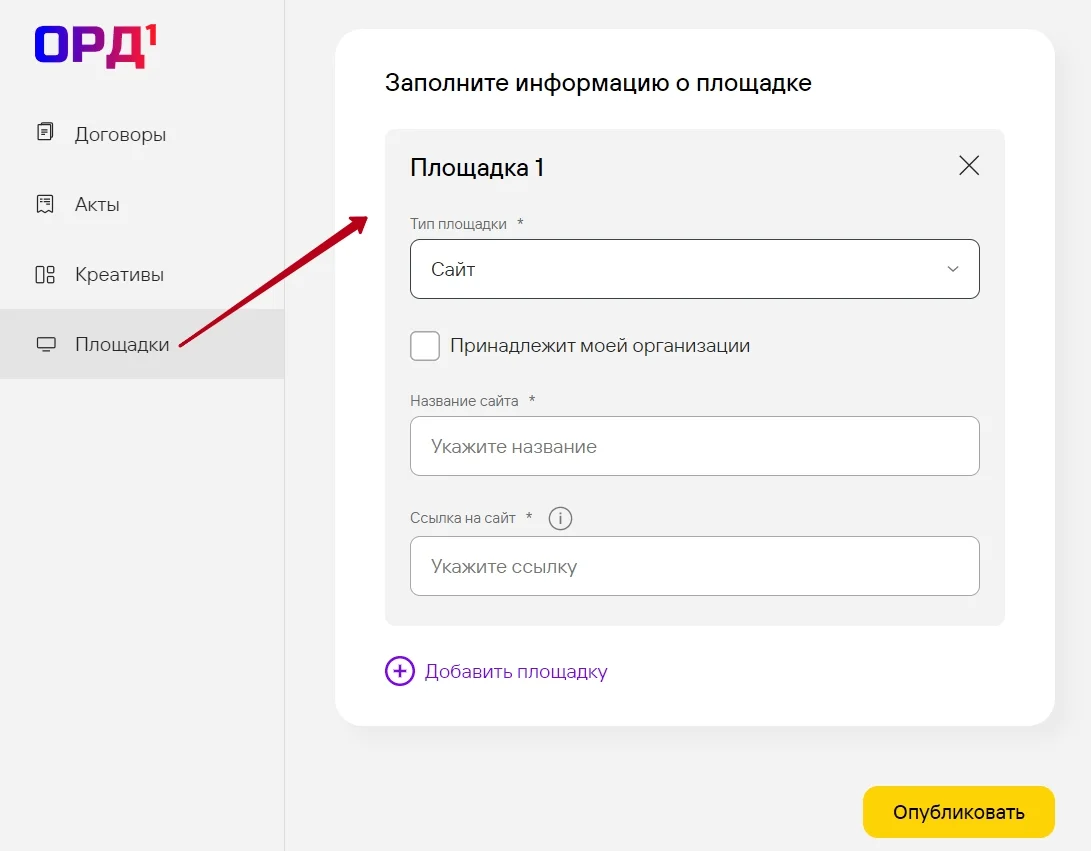Screen dimensions: 1091x851
Task: Click the chevron arrow in the Сайт field
Action: tap(952, 269)
